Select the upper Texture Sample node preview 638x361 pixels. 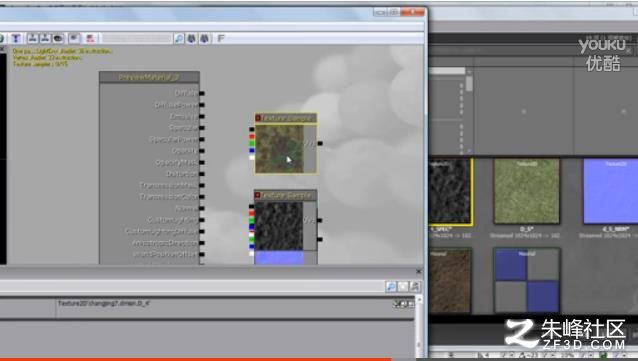pos(279,149)
